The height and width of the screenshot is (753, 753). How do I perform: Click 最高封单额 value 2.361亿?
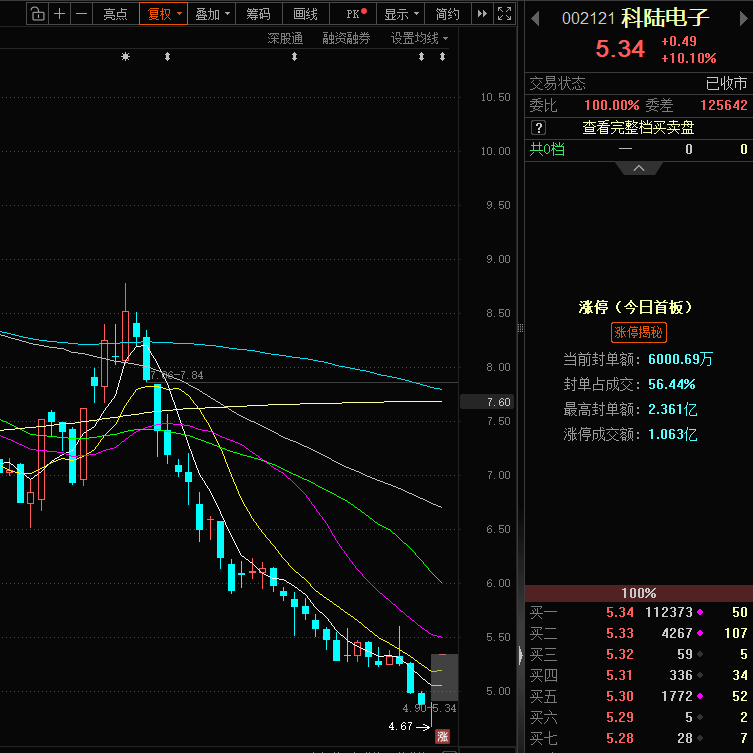coord(672,409)
